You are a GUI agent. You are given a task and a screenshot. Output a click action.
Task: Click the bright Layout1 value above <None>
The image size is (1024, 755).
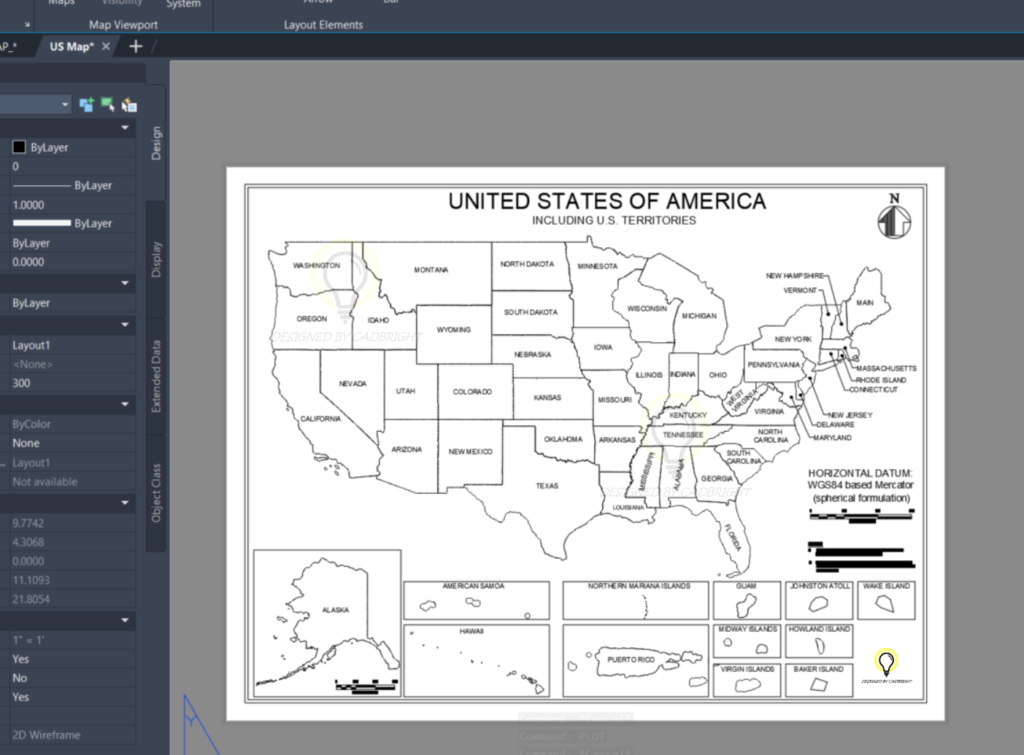pyautogui.click(x=31, y=345)
